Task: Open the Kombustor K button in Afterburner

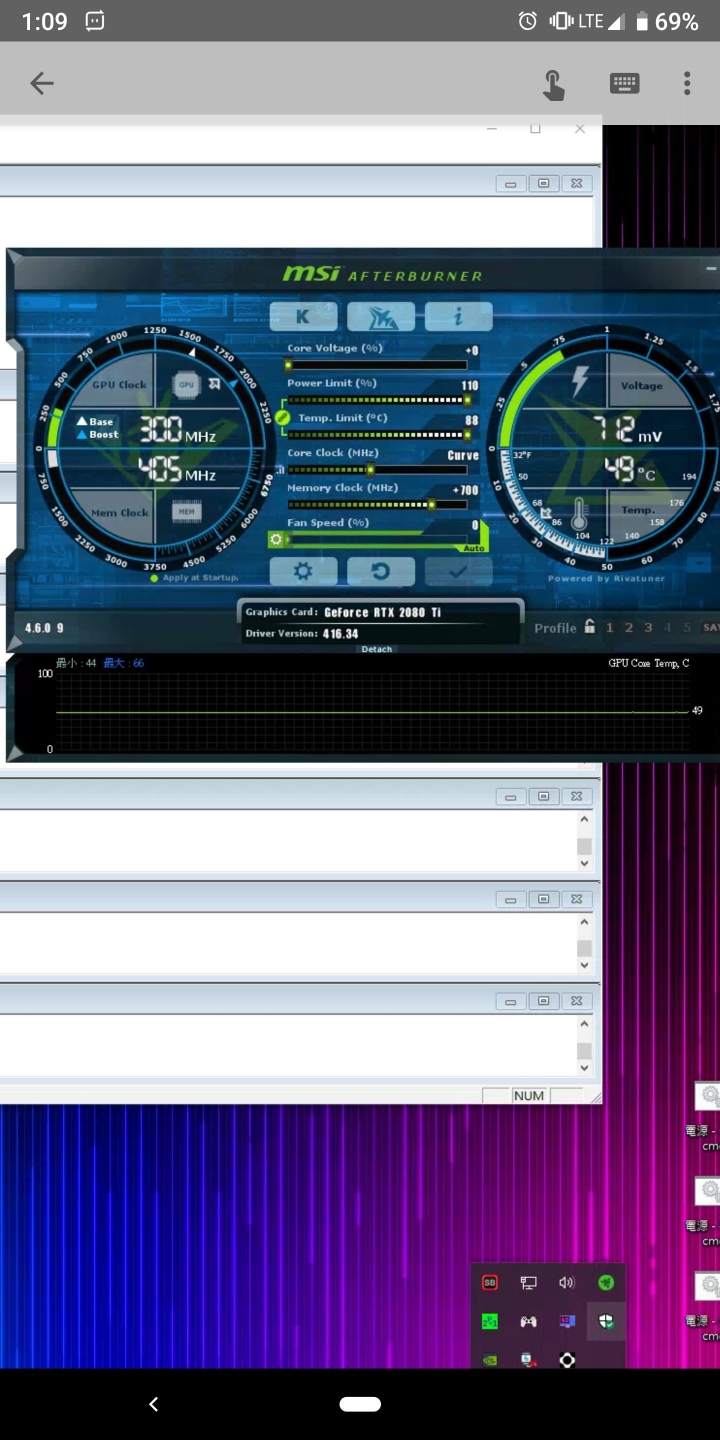Action: click(303, 317)
